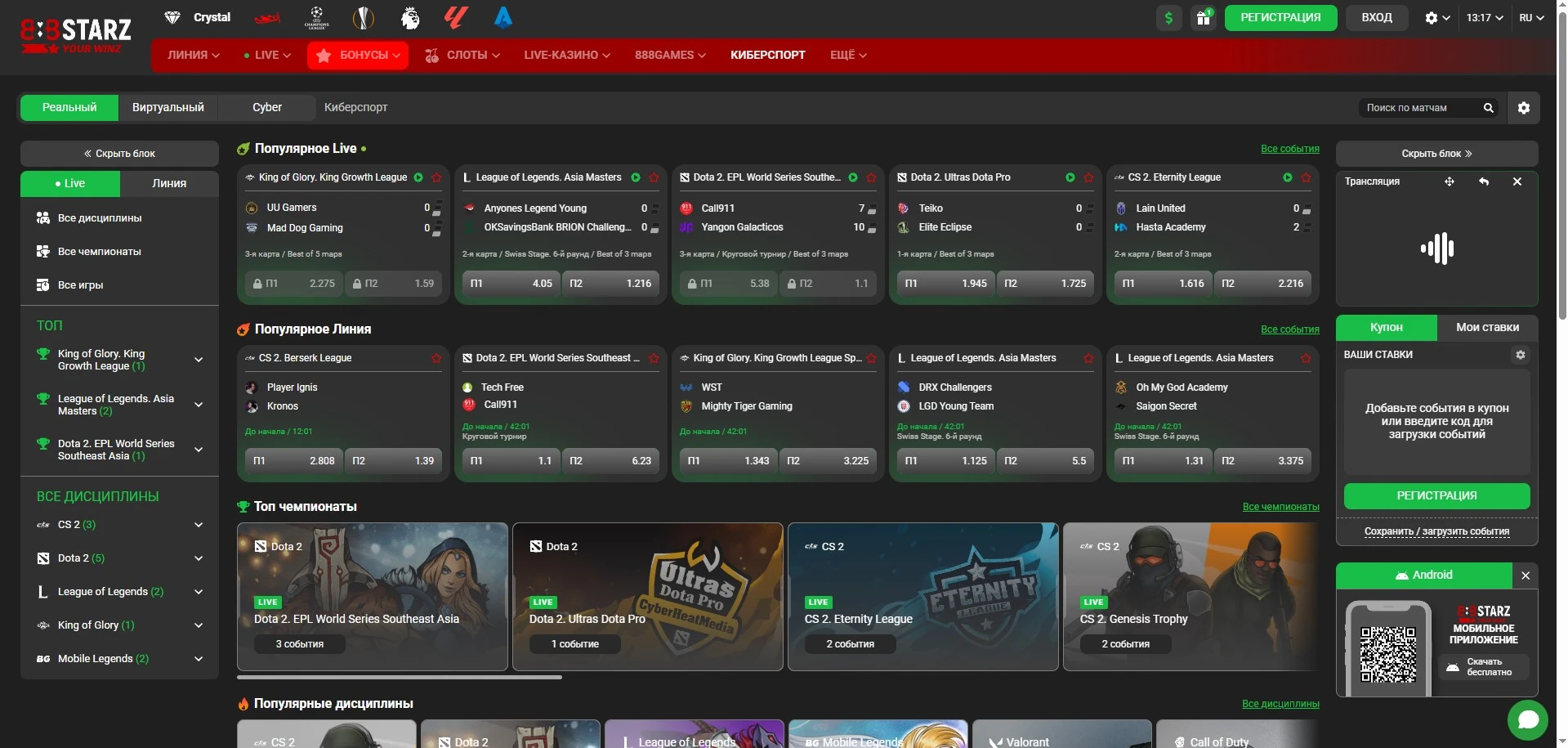
Task: Switch to the Виртуальный tab
Action: 168,108
